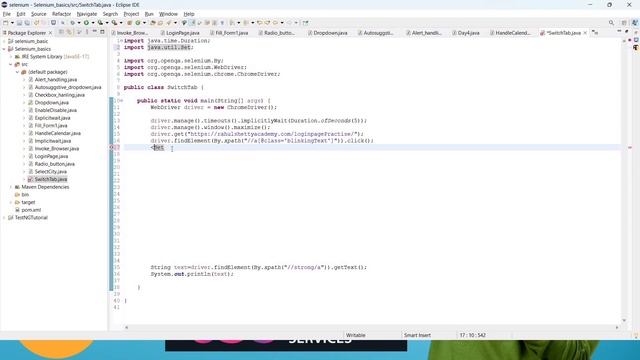Open the Run menu
640x360 pixels.
(x=149, y=14)
